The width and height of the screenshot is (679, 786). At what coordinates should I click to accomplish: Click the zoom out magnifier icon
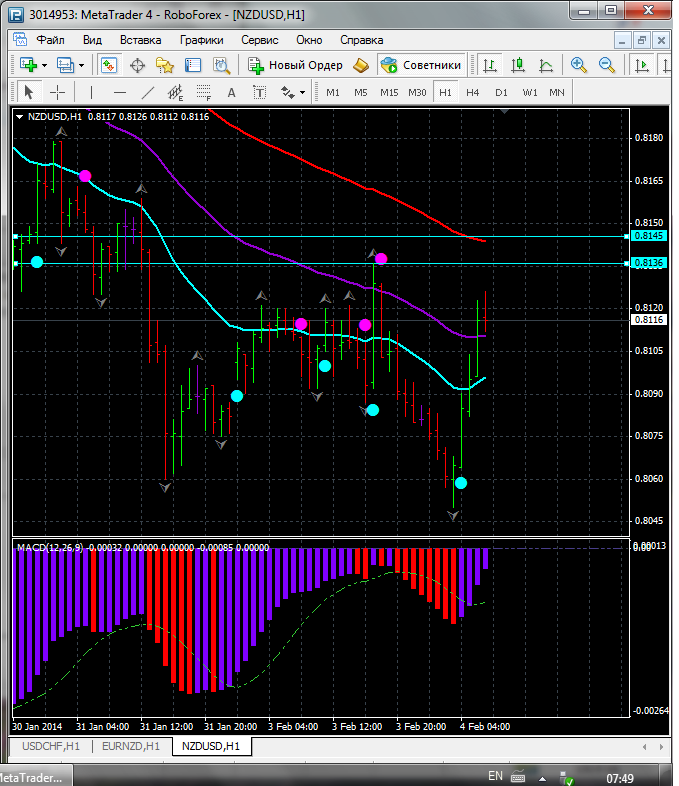pos(606,65)
